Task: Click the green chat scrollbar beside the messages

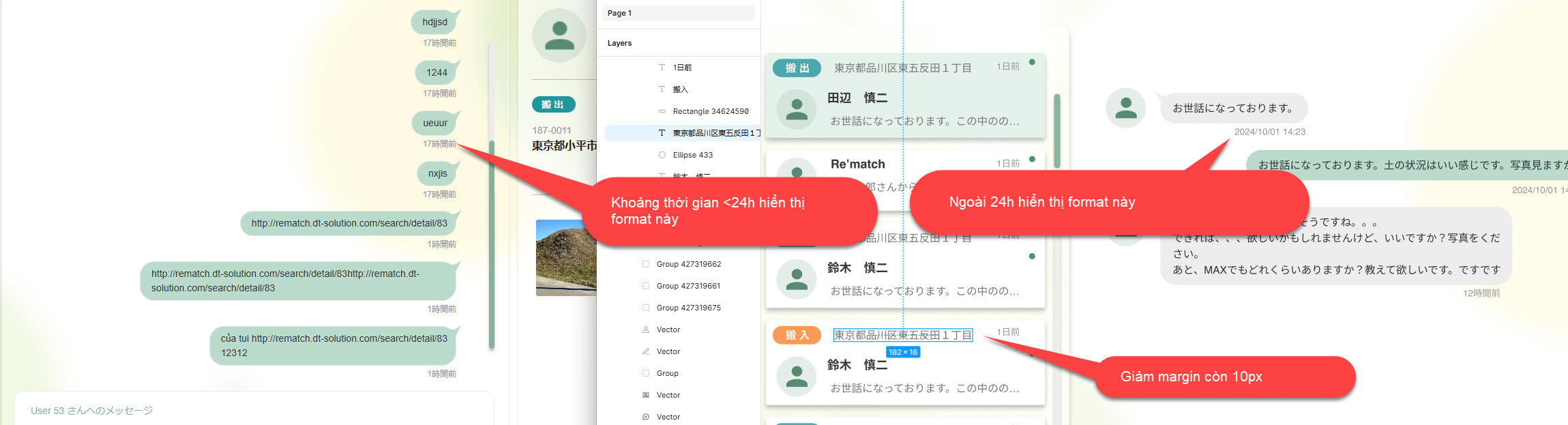Action: tap(491, 244)
